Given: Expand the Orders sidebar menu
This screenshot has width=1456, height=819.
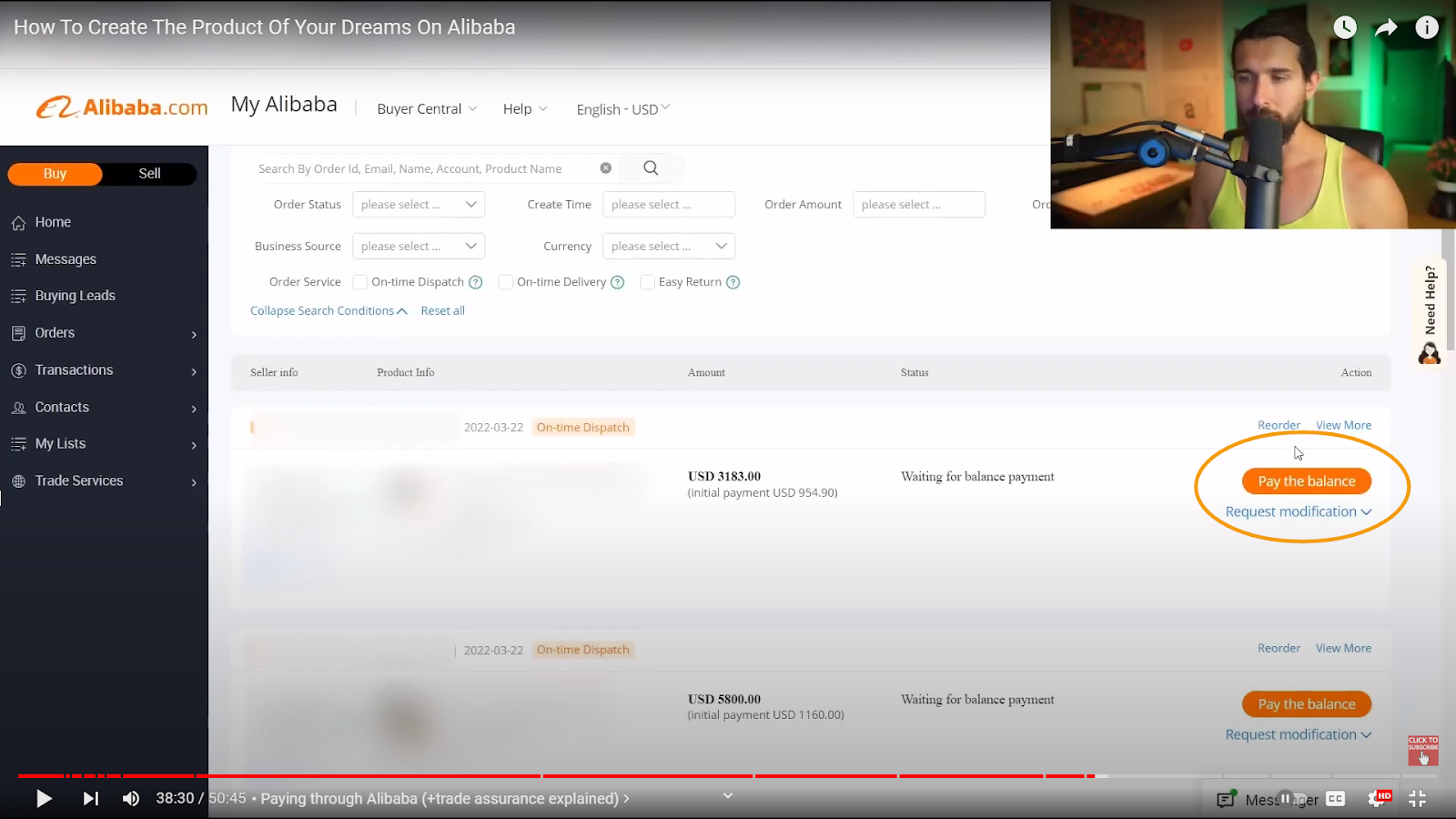Looking at the screenshot, I should click(104, 333).
